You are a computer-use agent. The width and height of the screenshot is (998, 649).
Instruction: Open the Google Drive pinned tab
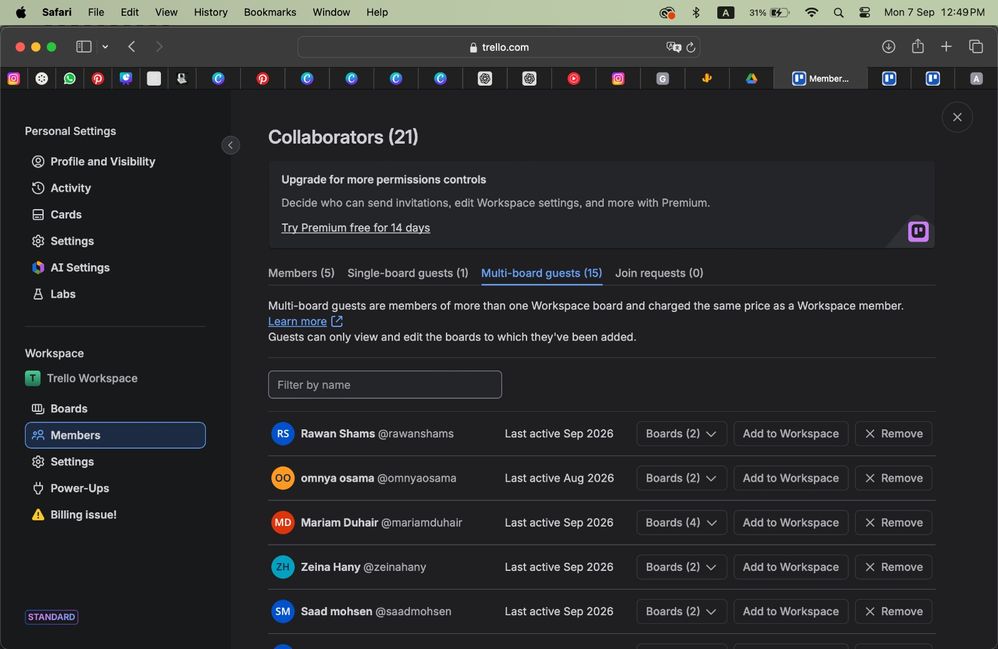pos(751,78)
